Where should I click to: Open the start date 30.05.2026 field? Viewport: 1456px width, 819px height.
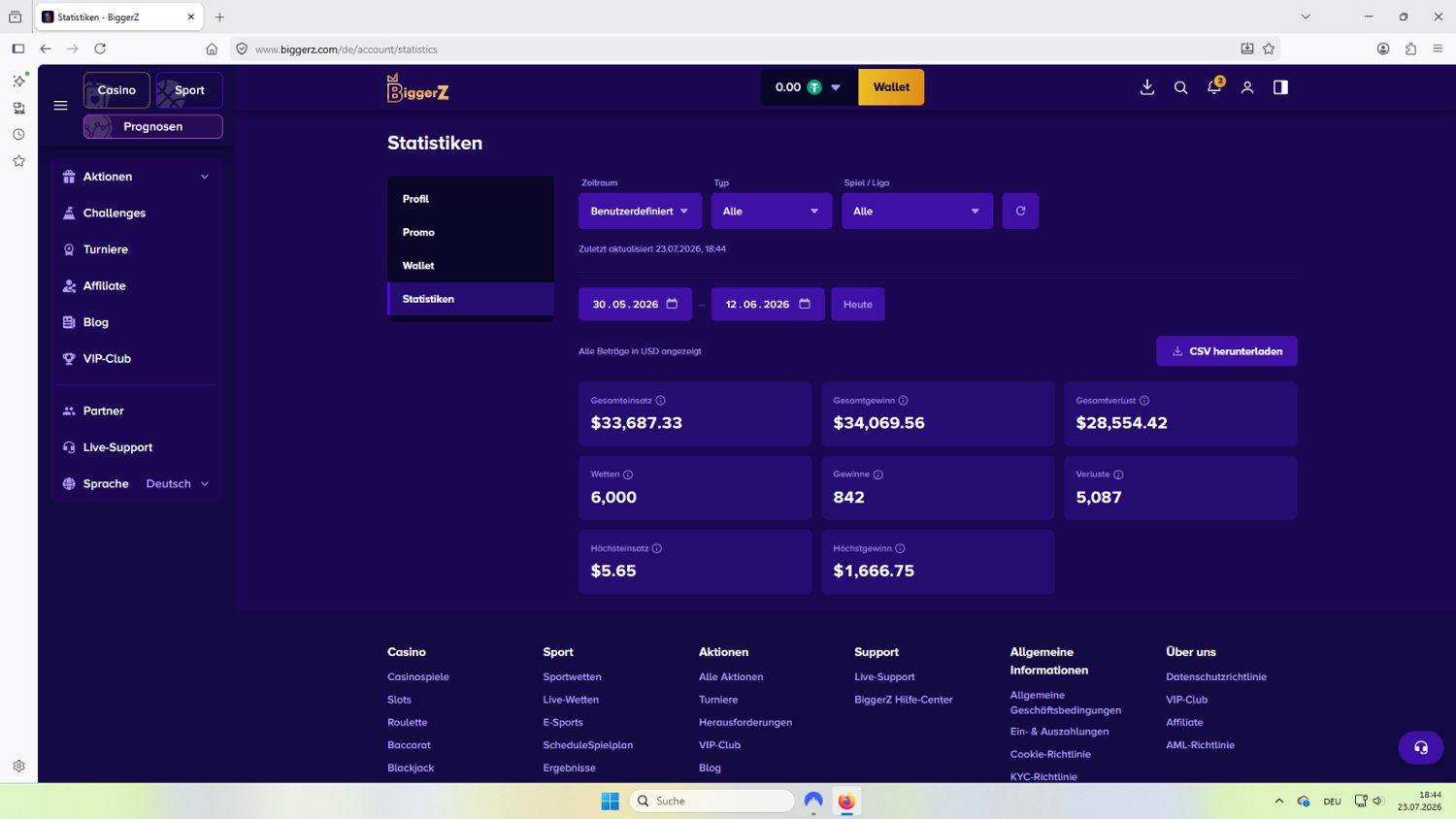[635, 304]
